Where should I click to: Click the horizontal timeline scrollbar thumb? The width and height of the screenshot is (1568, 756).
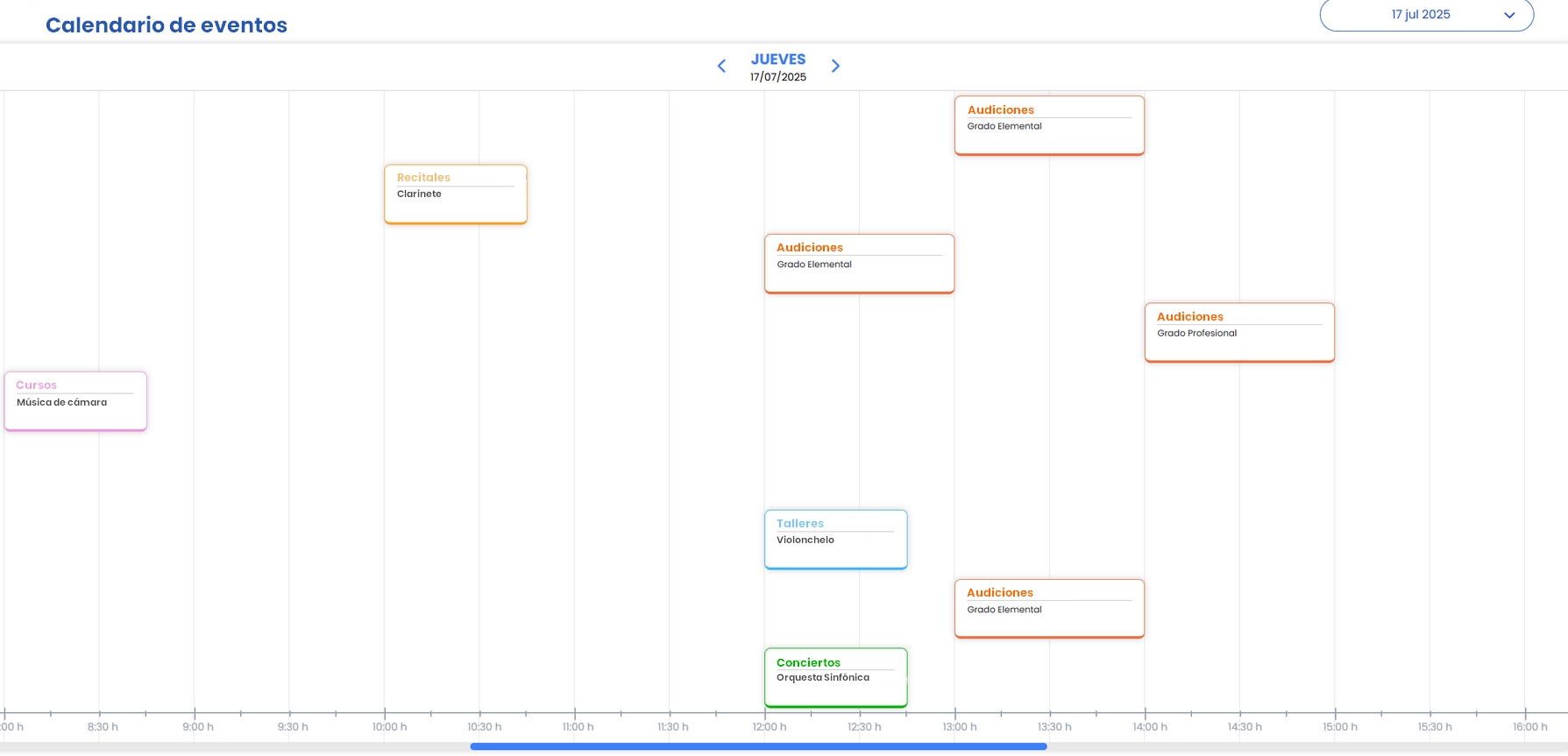pos(758,746)
